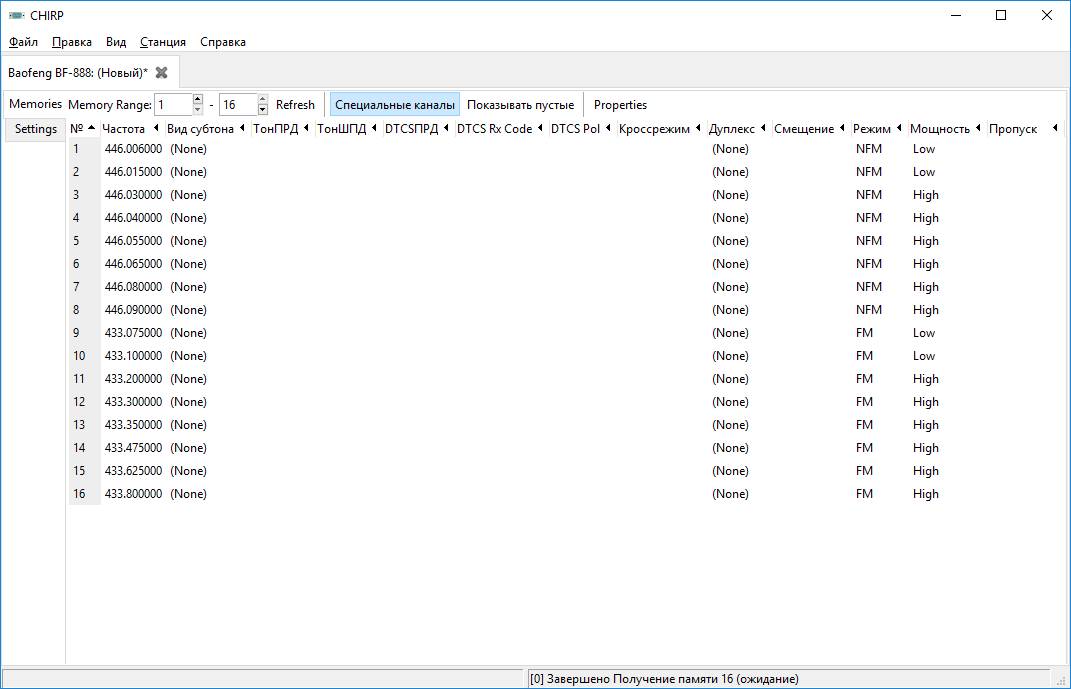Click arrow beside ТонПРД column header
This screenshot has width=1071, height=689.
[306, 128]
